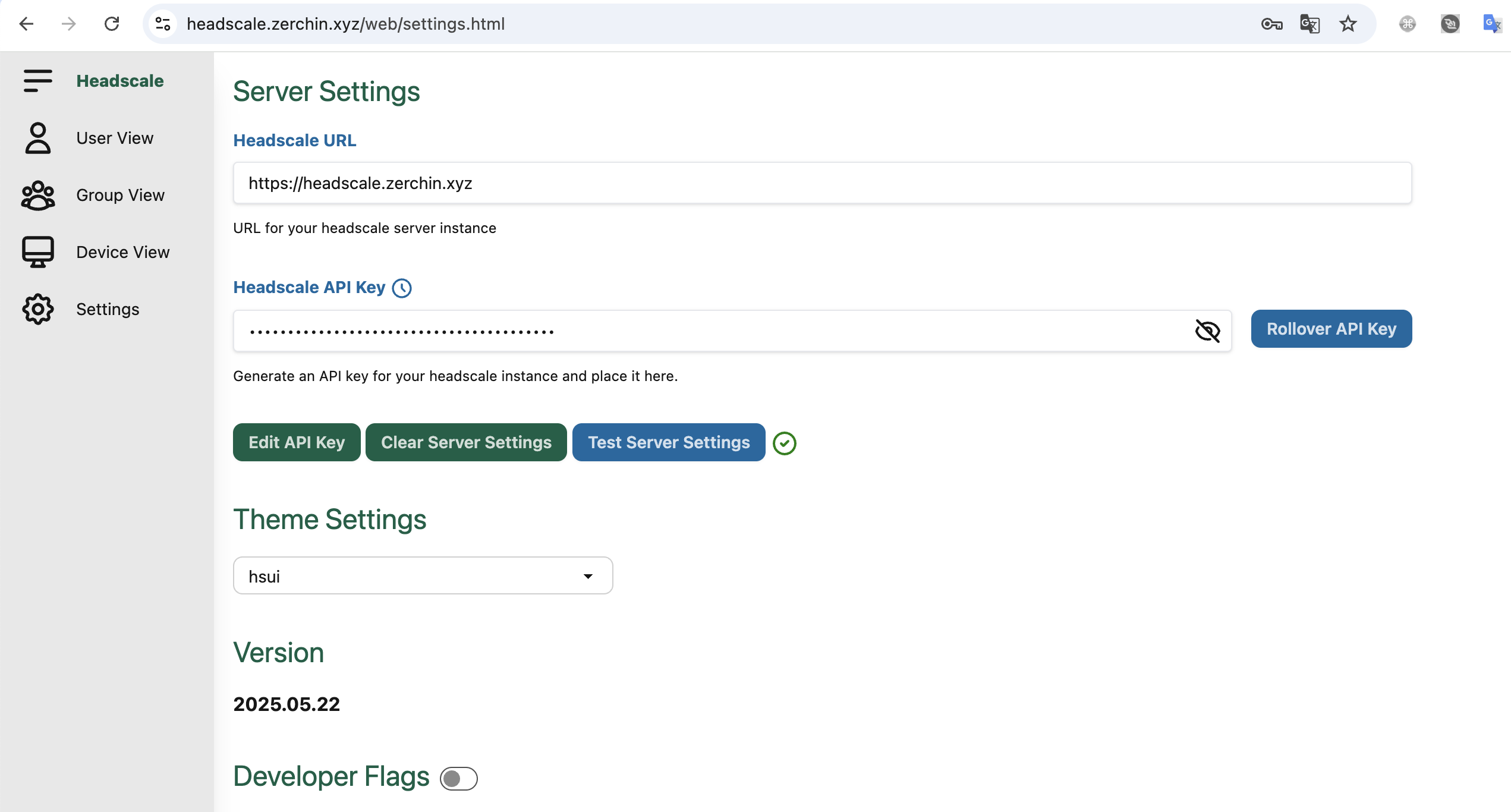
Task: Go back with browser back arrow
Action: 26,24
